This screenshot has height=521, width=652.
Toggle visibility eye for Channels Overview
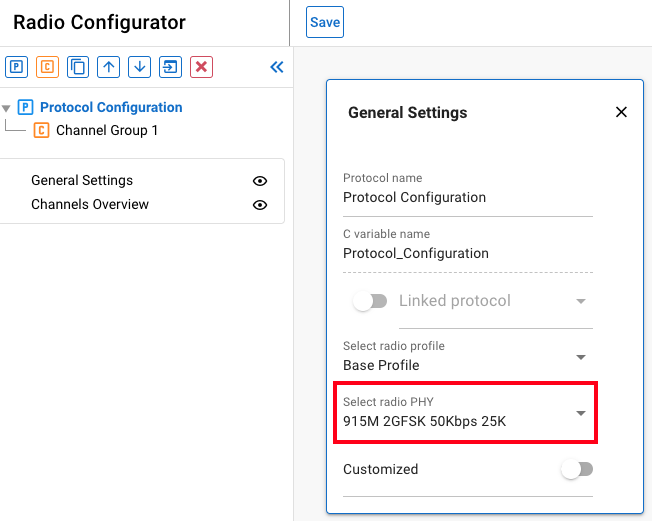(260, 205)
